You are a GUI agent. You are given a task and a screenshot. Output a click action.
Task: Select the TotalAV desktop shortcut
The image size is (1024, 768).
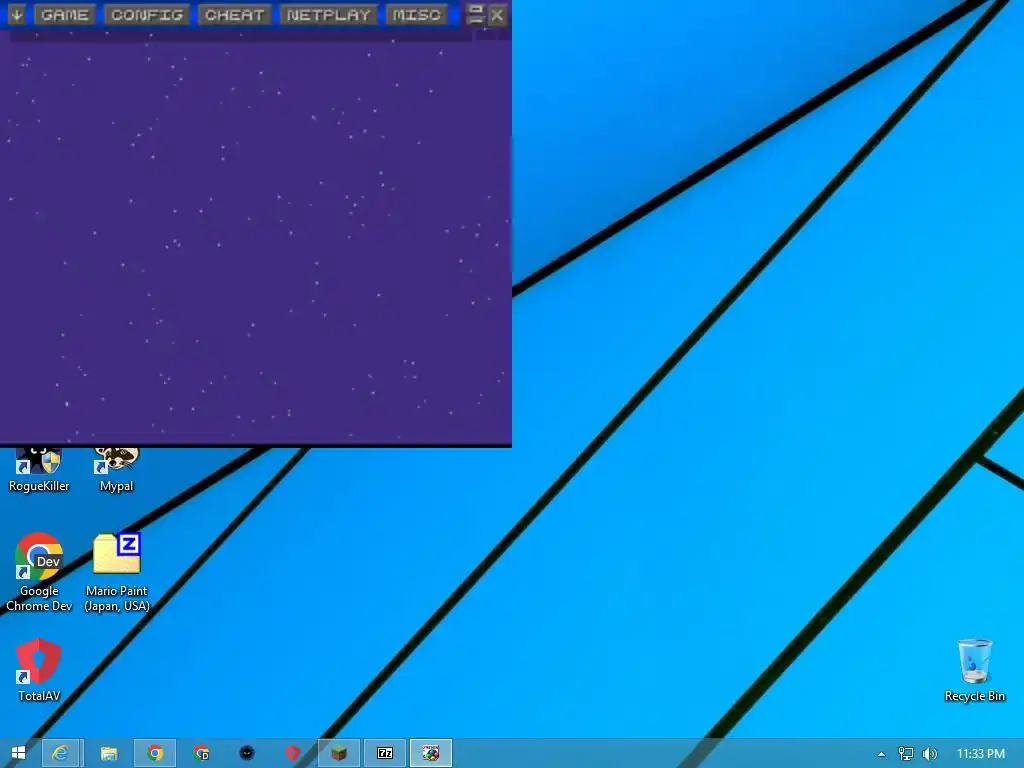click(39, 670)
